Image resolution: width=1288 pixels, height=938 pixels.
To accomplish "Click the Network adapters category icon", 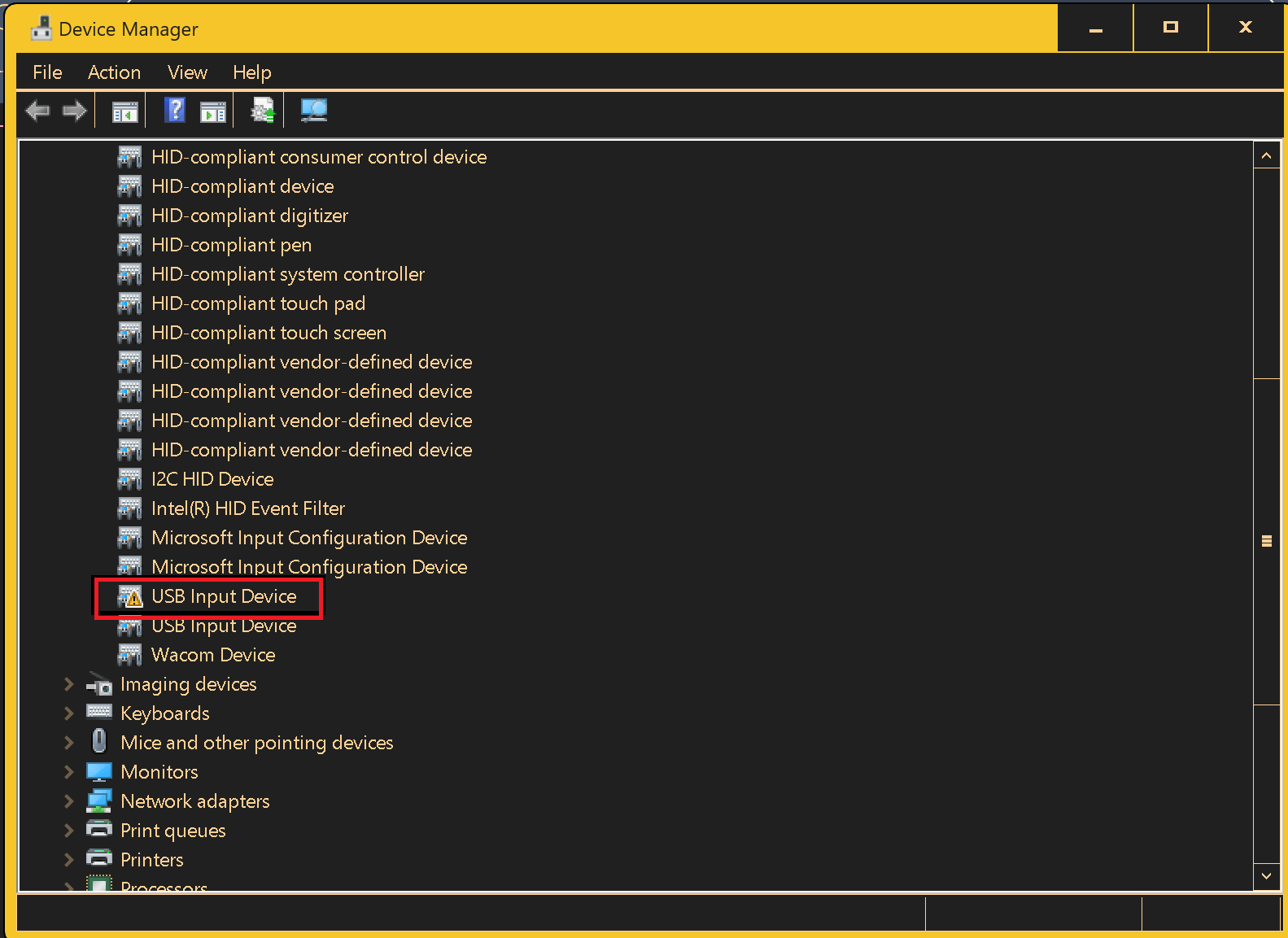I will (x=99, y=801).
